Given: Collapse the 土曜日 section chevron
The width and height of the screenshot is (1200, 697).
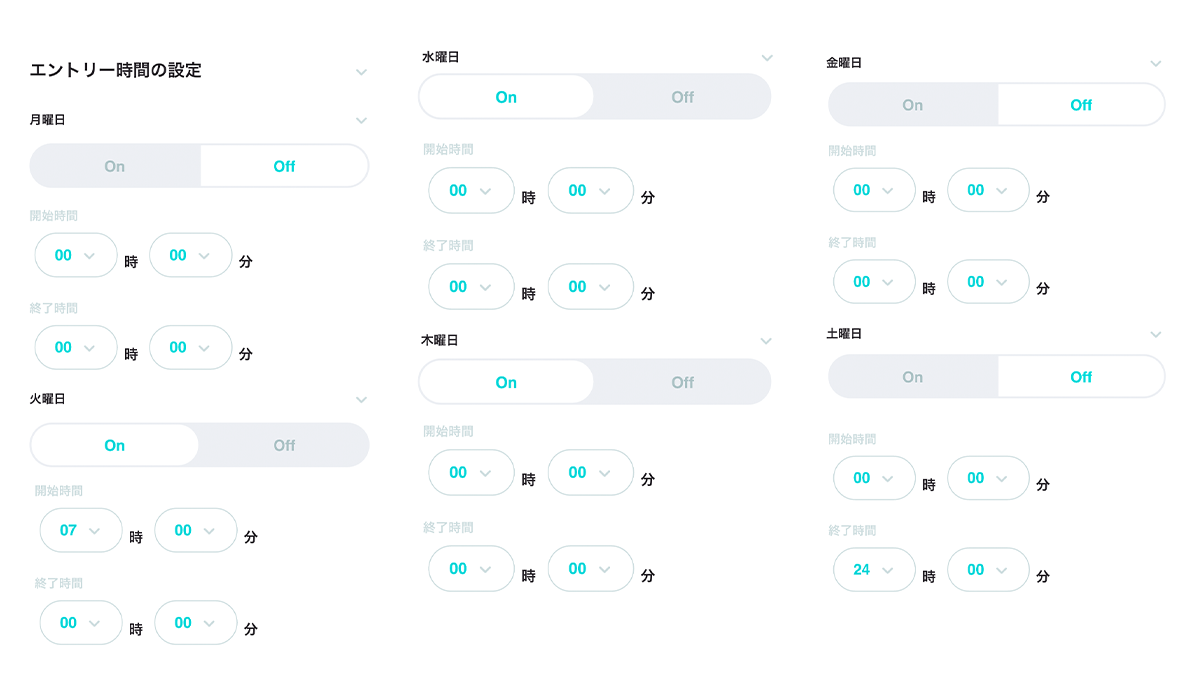Looking at the screenshot, I should click(1156, 334).
